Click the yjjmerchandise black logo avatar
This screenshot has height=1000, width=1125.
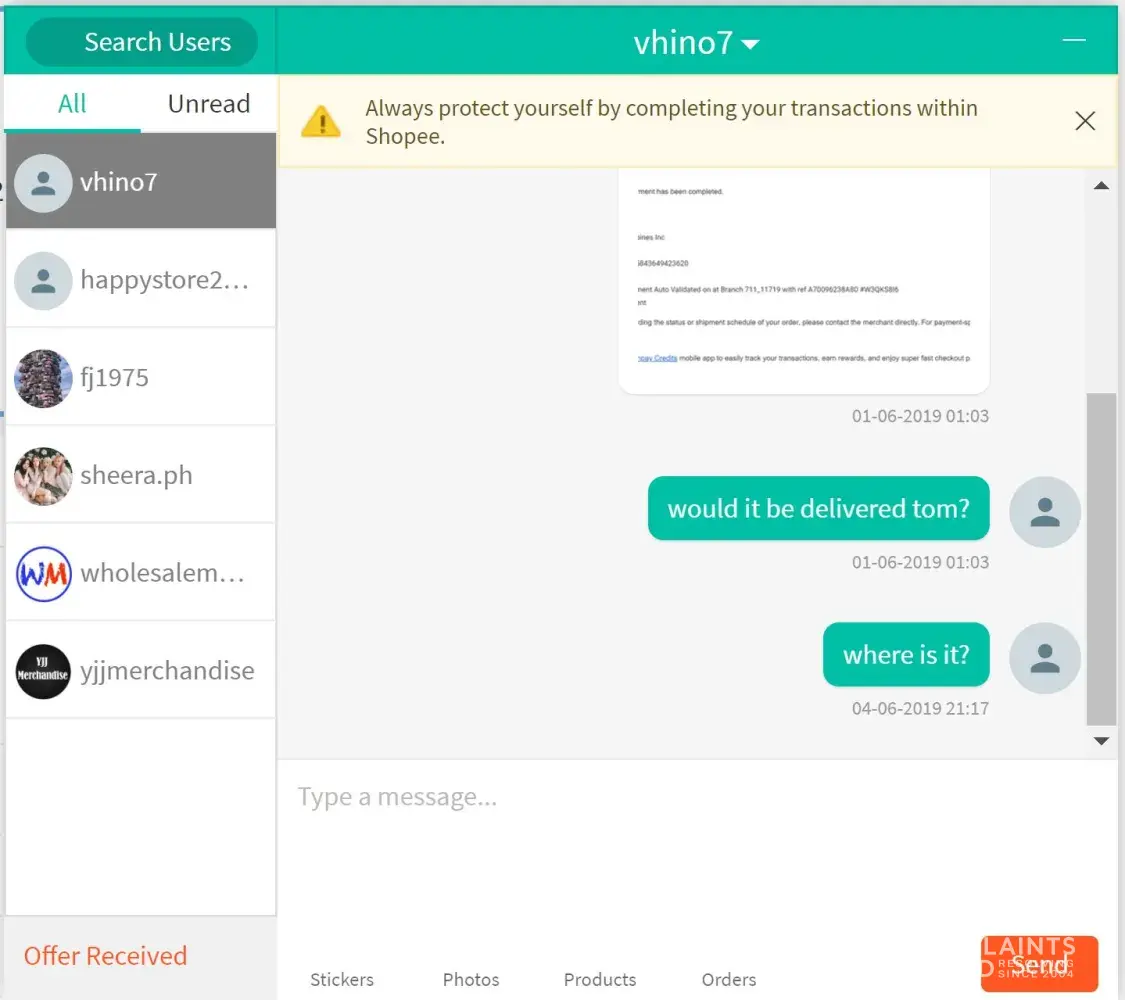pos(43,671)
